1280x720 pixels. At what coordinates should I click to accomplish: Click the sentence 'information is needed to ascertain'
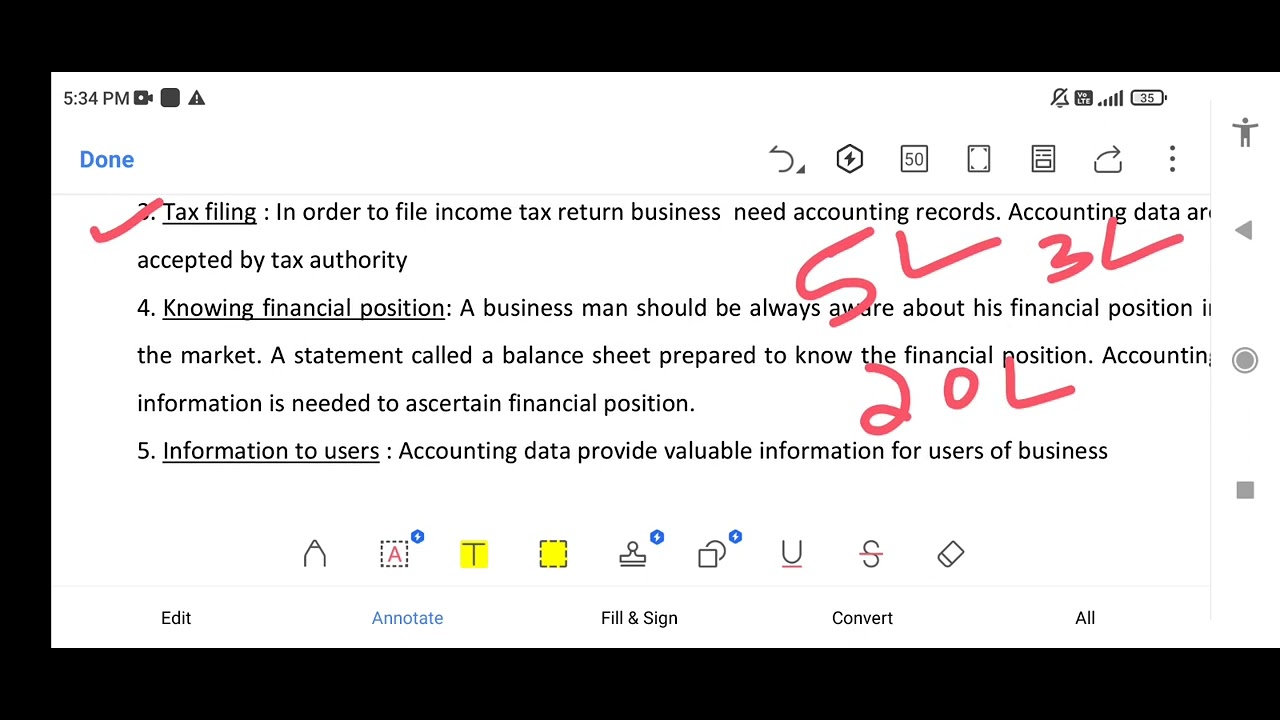(320, 403)
